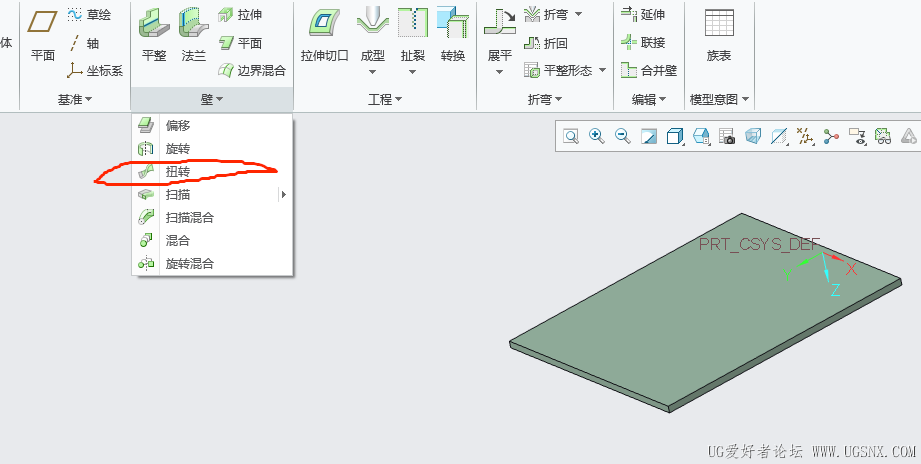Choose 扫描混合 from the wall menu
921x464 pixels.
tap(211, 217)
